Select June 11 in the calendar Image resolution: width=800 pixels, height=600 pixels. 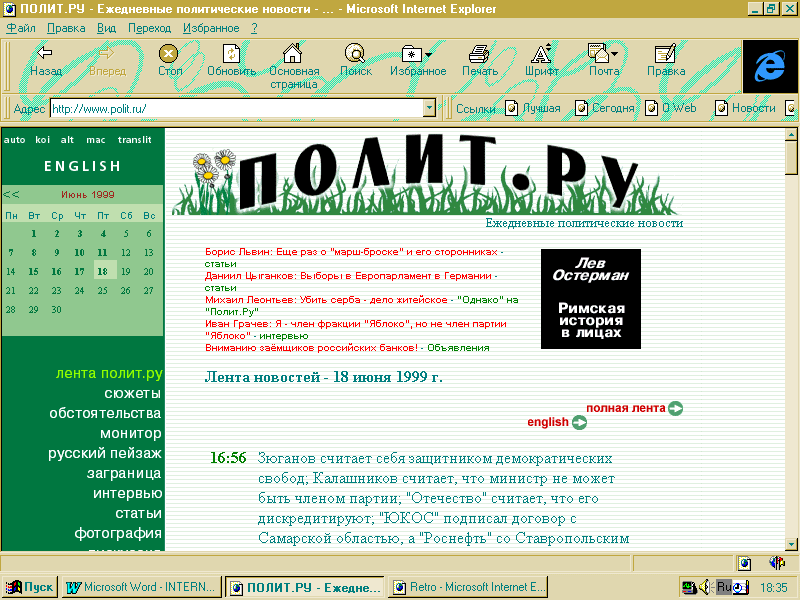(103, 253)
